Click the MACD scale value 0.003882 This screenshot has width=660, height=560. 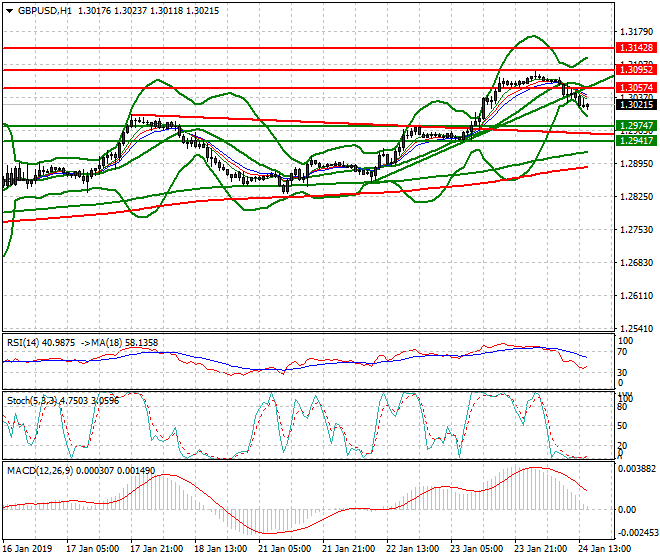tap(636, 469)
